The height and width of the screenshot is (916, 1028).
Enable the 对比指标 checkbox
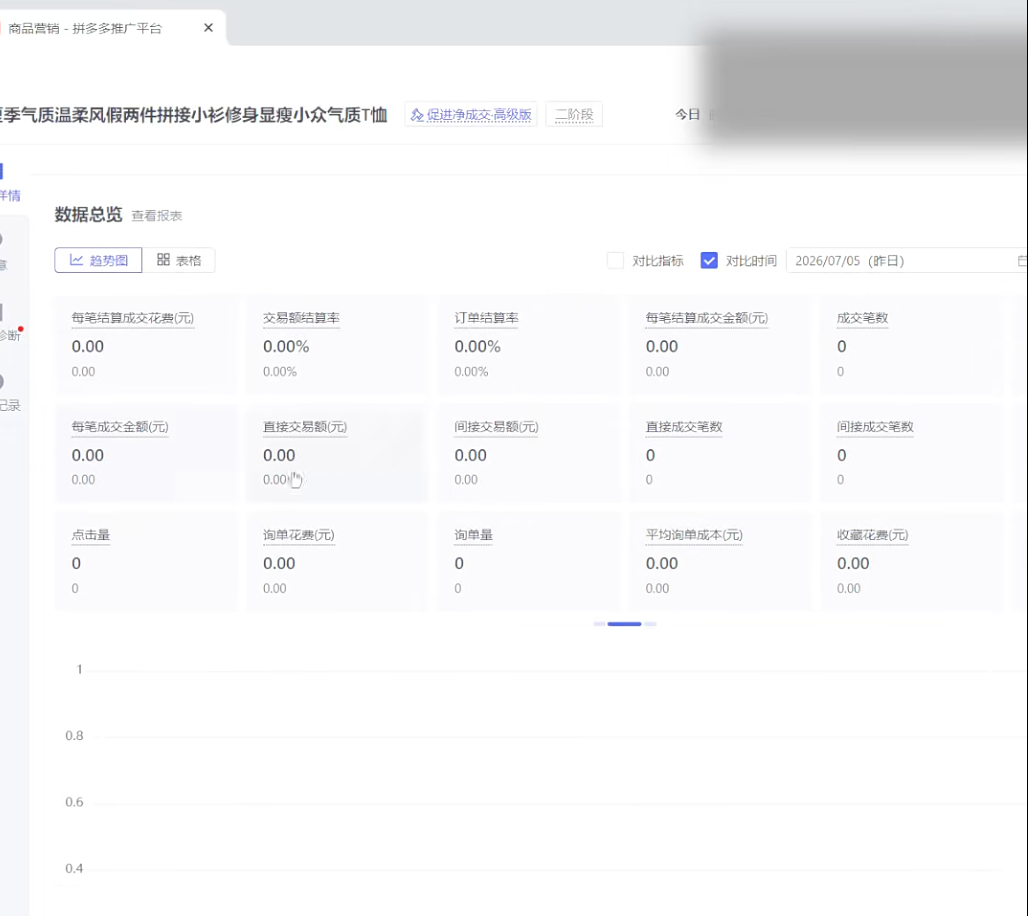616,260
